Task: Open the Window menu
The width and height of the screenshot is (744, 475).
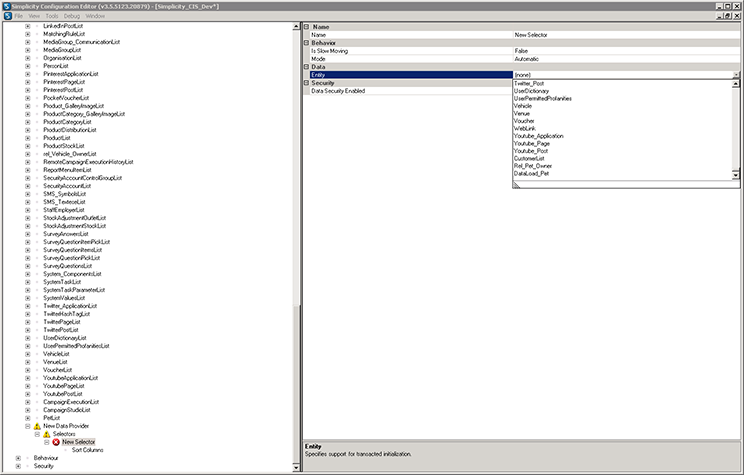Action: 95,16
